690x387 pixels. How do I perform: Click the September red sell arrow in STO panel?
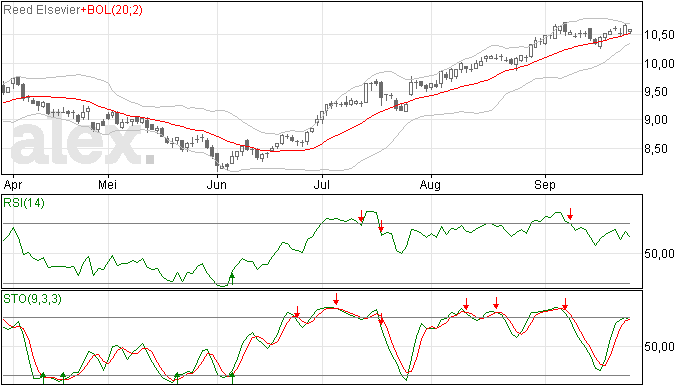coord(565,304)
